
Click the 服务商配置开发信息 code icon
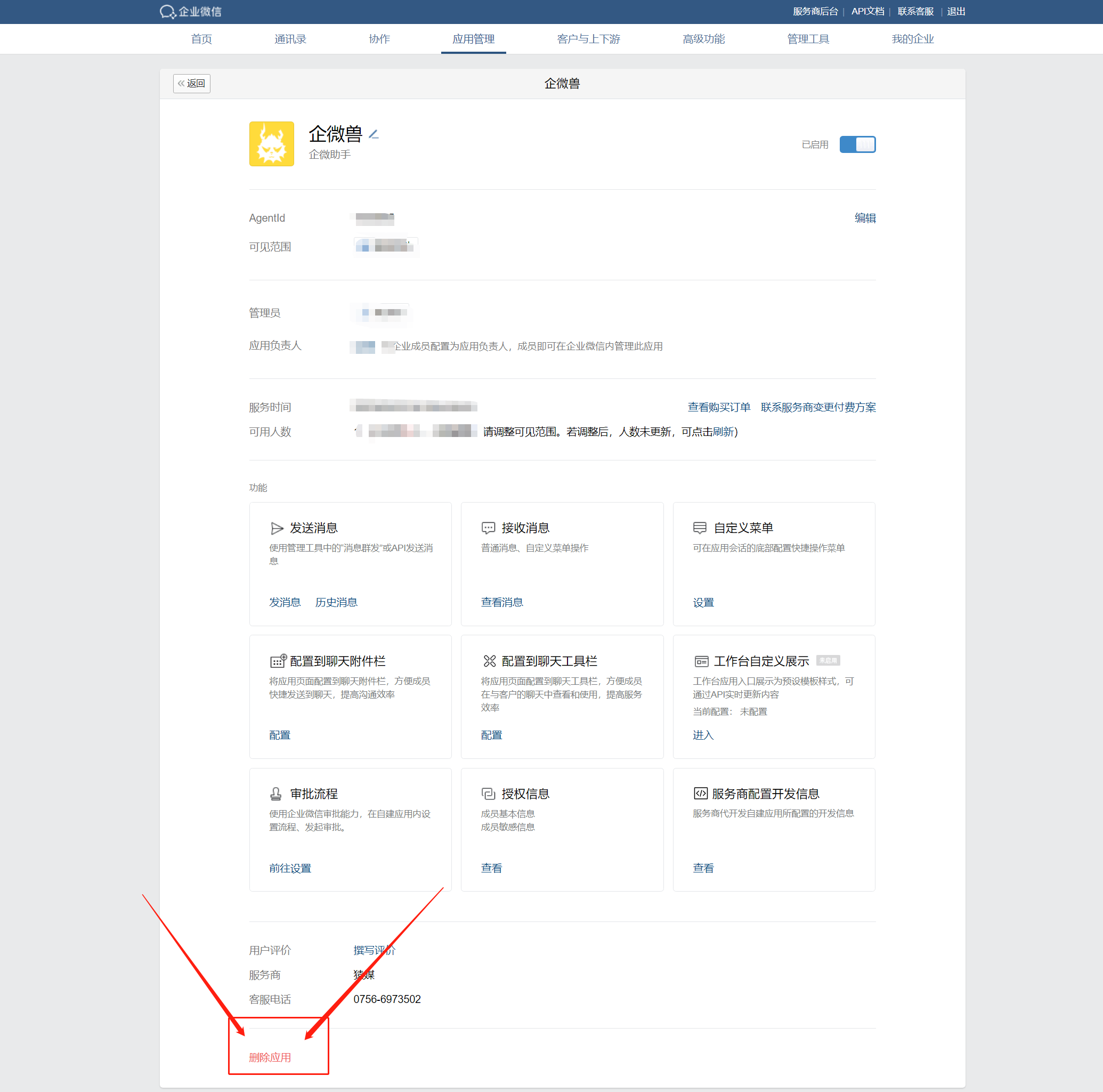[700, 794]
